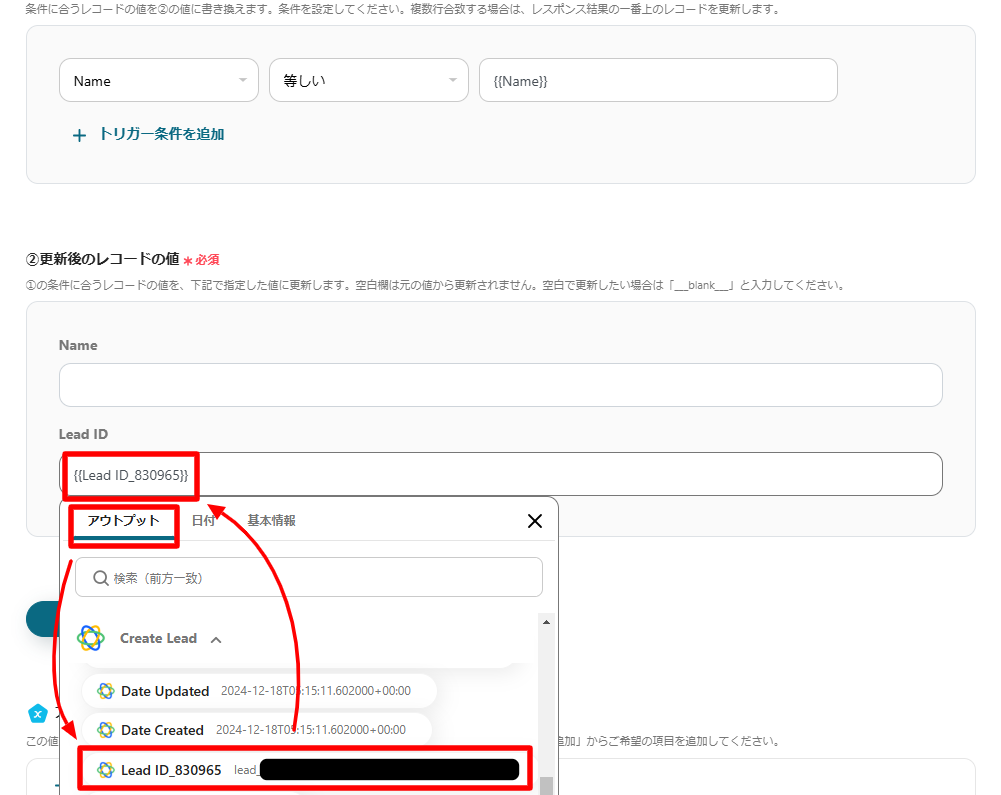Click the empty Name input under updated values

500,385
